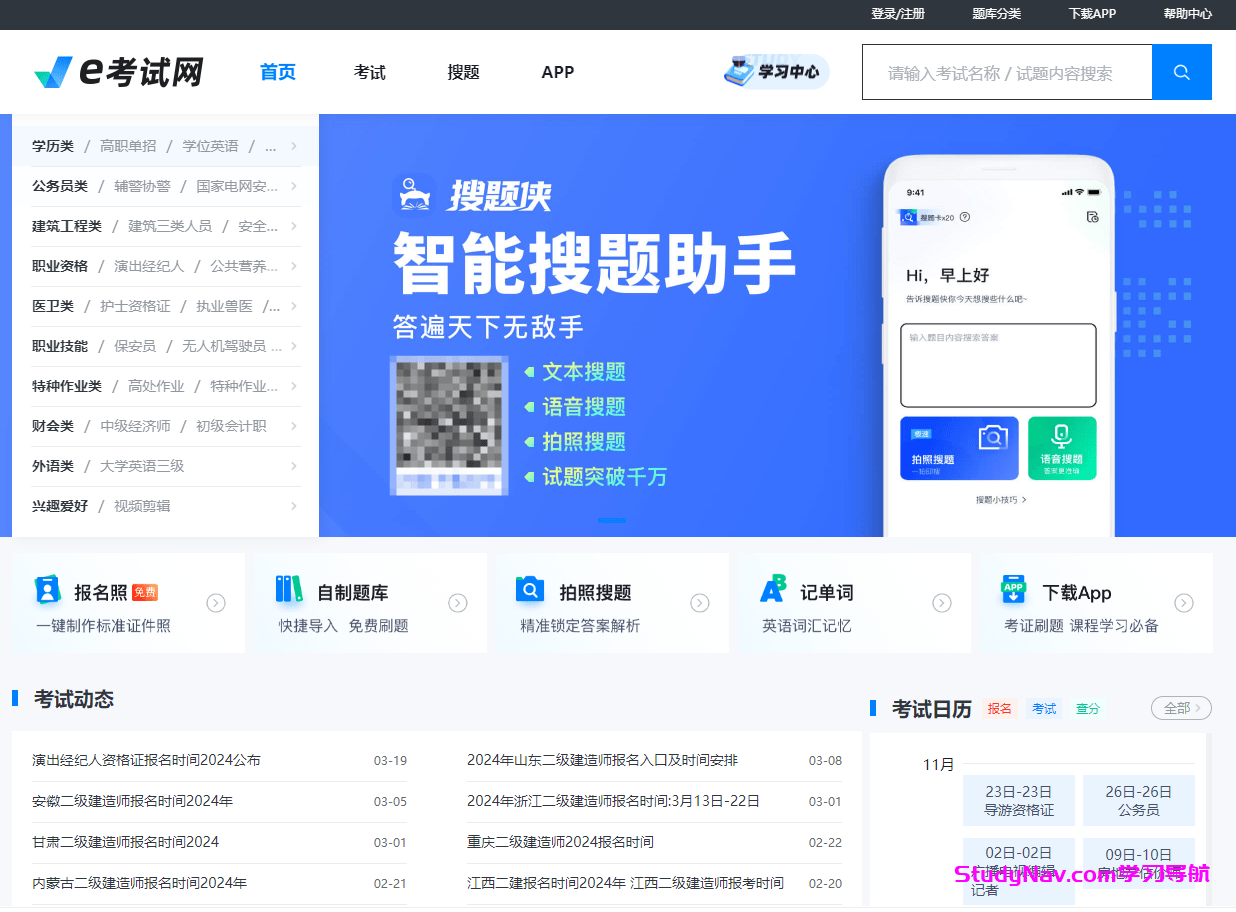This screenshot has height=912, width=1236.
Task: Expand the 学历类 category chevron
Action: 293,146
